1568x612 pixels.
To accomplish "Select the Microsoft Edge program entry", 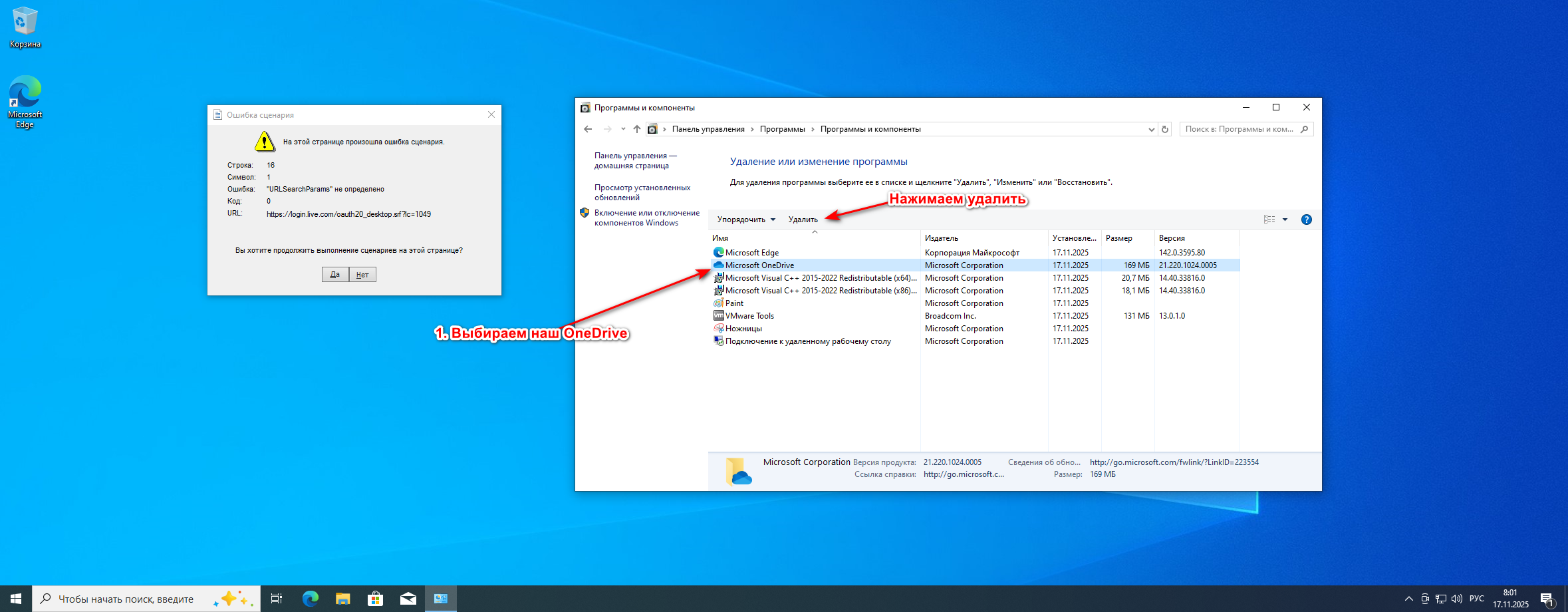I will point(751,253).
